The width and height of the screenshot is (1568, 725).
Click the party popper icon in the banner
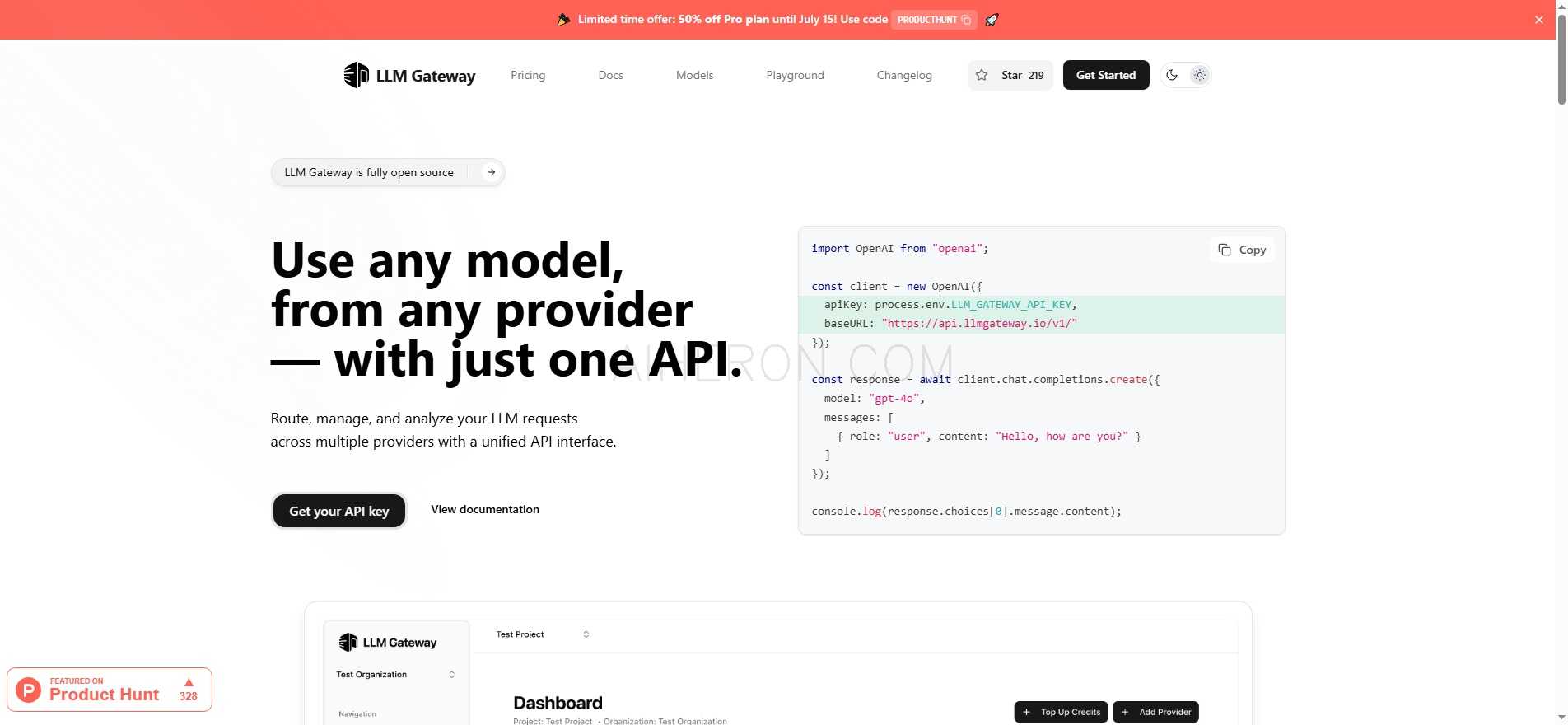coord(563,20)
